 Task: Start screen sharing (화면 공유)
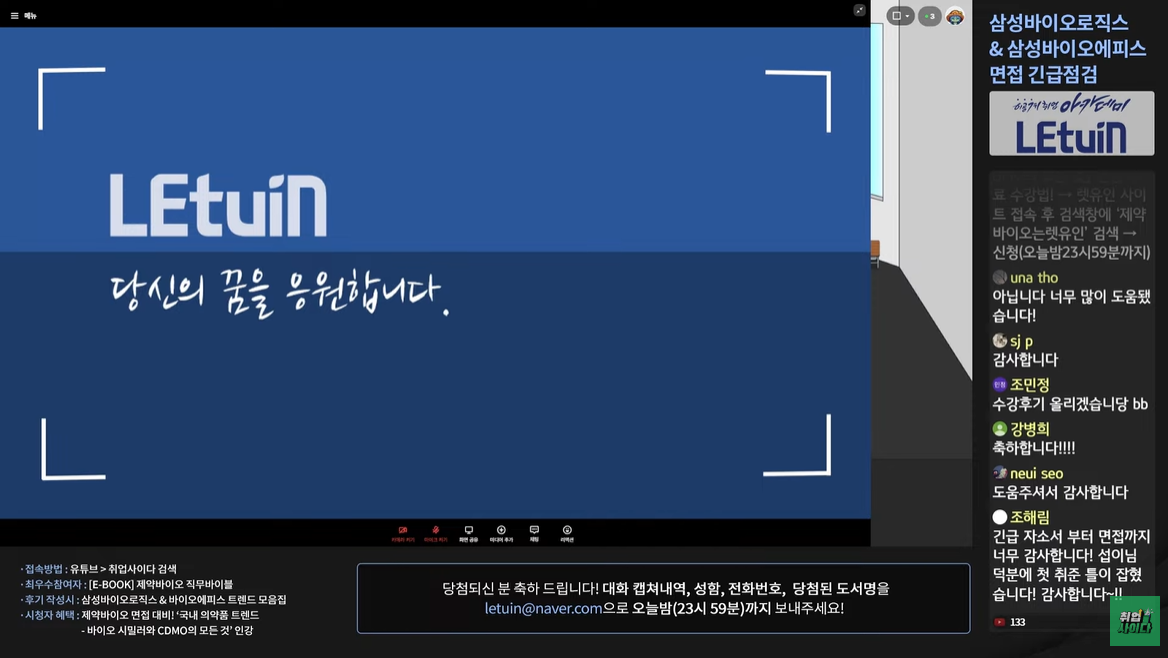(x=468, y=531)
